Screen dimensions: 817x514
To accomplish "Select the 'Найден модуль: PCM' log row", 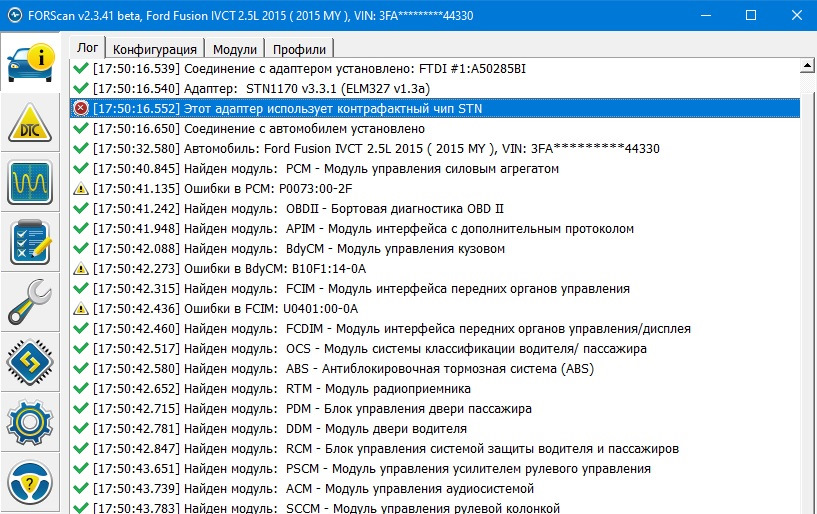I will [435, 168].
